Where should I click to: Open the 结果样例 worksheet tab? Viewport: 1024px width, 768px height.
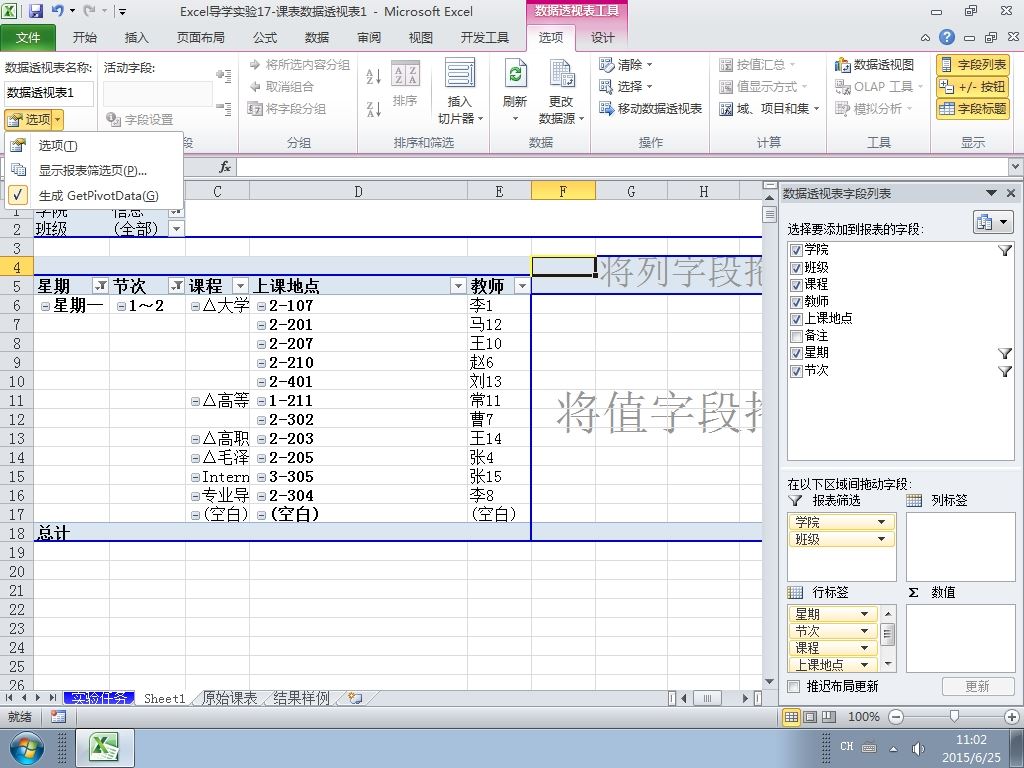(x=301, y=698)
